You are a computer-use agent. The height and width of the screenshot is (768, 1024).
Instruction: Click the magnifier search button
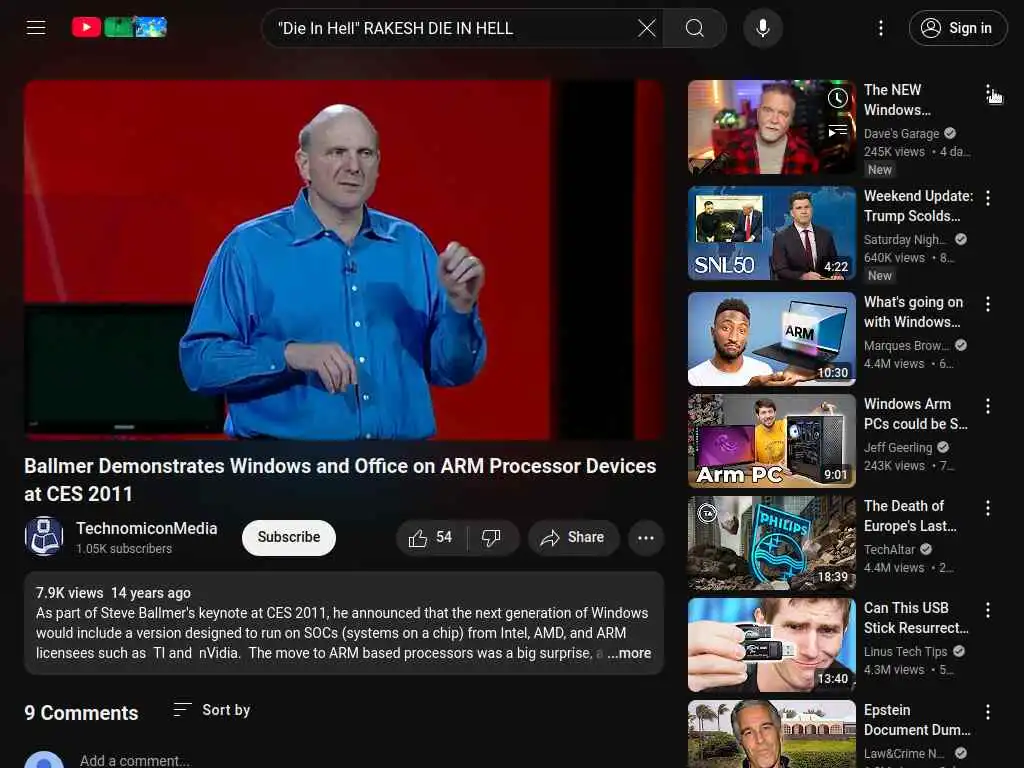695,28
